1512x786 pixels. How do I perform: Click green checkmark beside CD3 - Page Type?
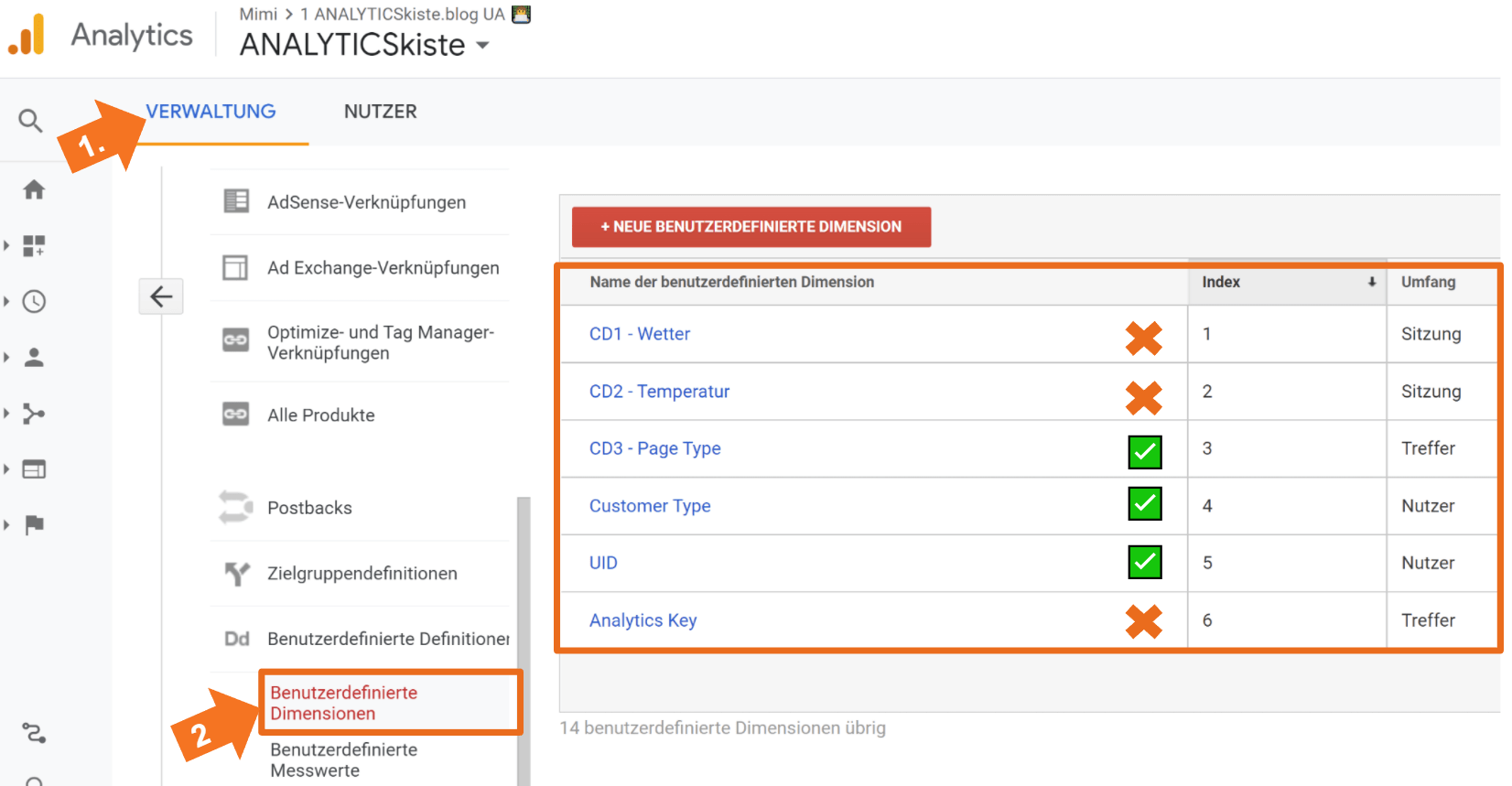tap(1144, 451)
